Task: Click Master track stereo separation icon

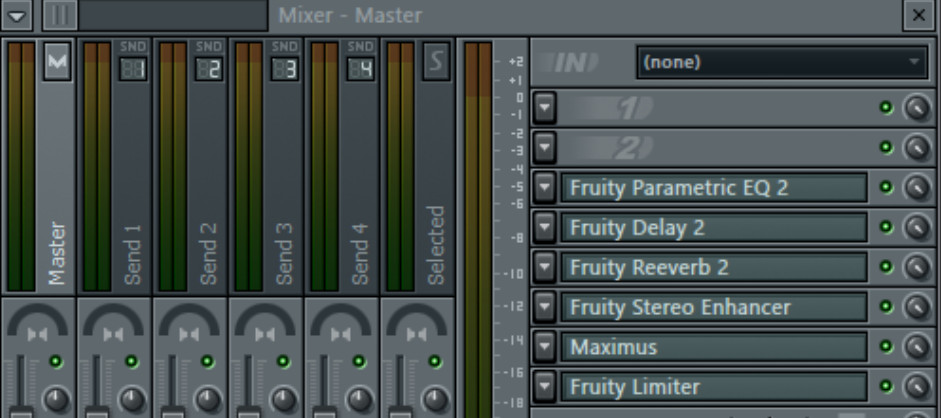Action: [x=37, y=333]
